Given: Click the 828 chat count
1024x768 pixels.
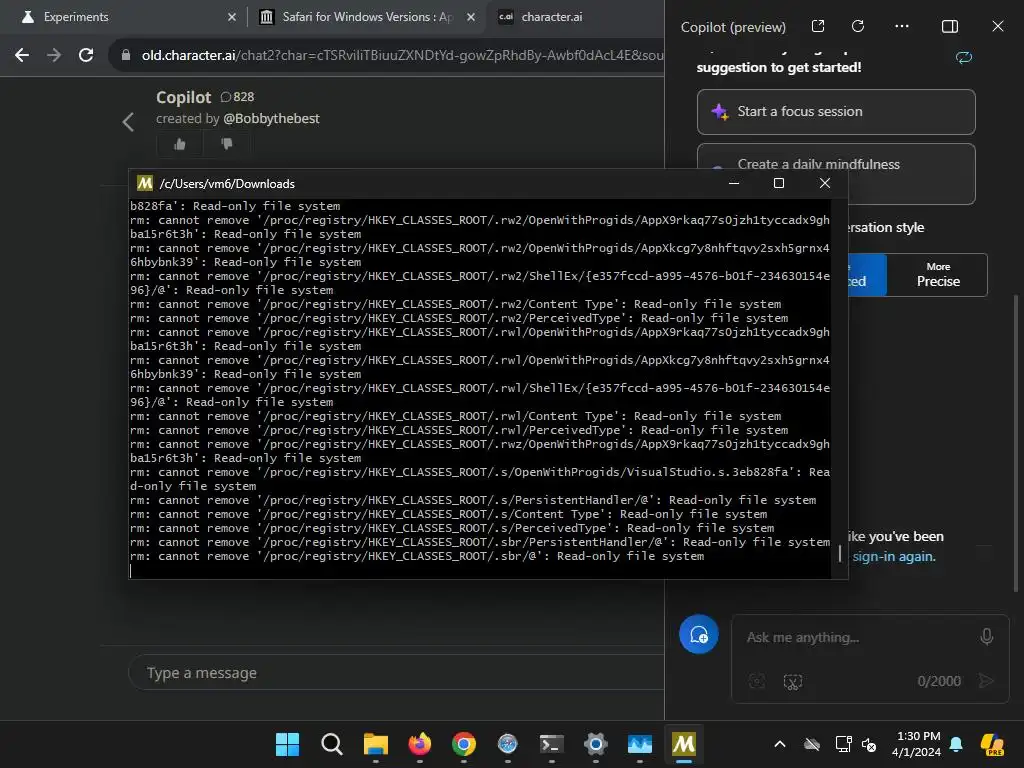Looking at the screenshot, I should pos(237,97).
